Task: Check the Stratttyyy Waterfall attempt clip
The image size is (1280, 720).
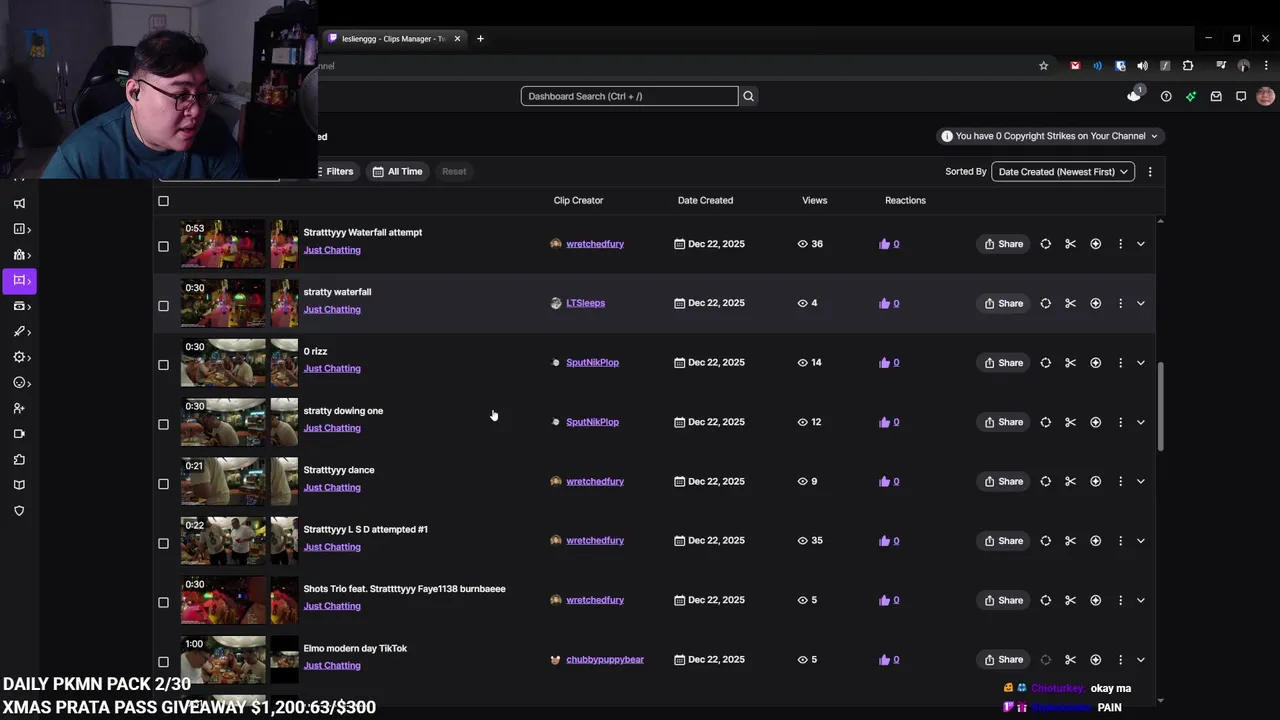Action: (x=163, y=246)
